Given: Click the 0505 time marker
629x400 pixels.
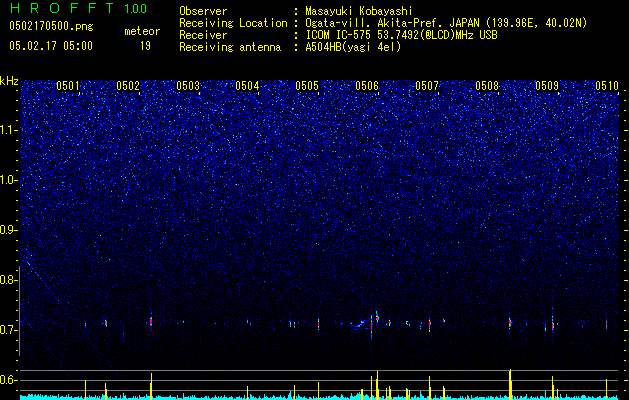Looking at the screenshot, I should tap(307, 86).
